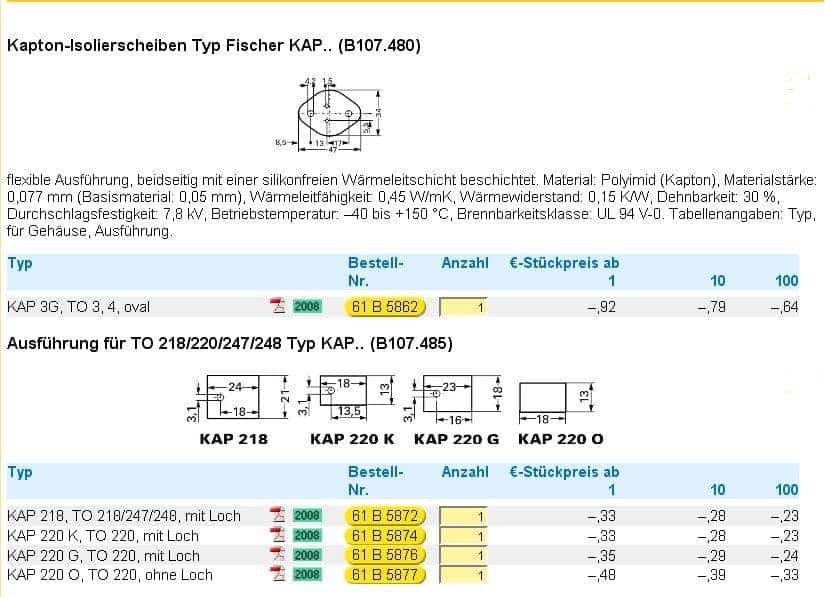Click the text 'KAP 220 K, TO 220, mit Loch'
The width and height of the screenshot is (825, 597).
pyautogui.click(x=103, y=536)
